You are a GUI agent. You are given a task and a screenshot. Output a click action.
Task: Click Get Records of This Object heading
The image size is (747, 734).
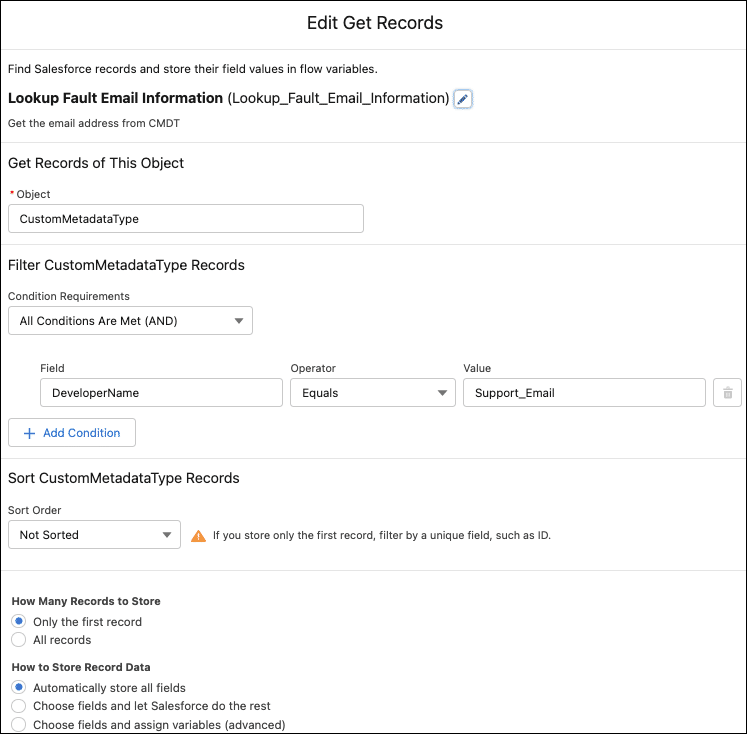(x=96, y=163)
